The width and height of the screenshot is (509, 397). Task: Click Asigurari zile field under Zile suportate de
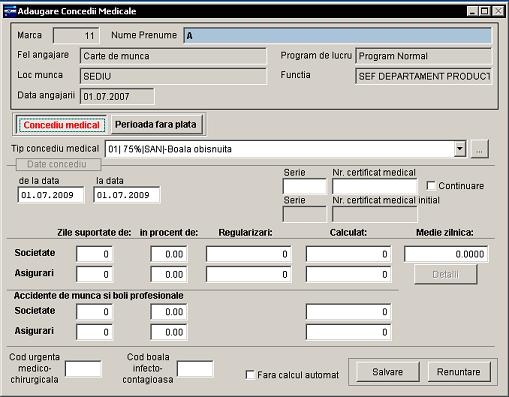(x=94, y=275)
